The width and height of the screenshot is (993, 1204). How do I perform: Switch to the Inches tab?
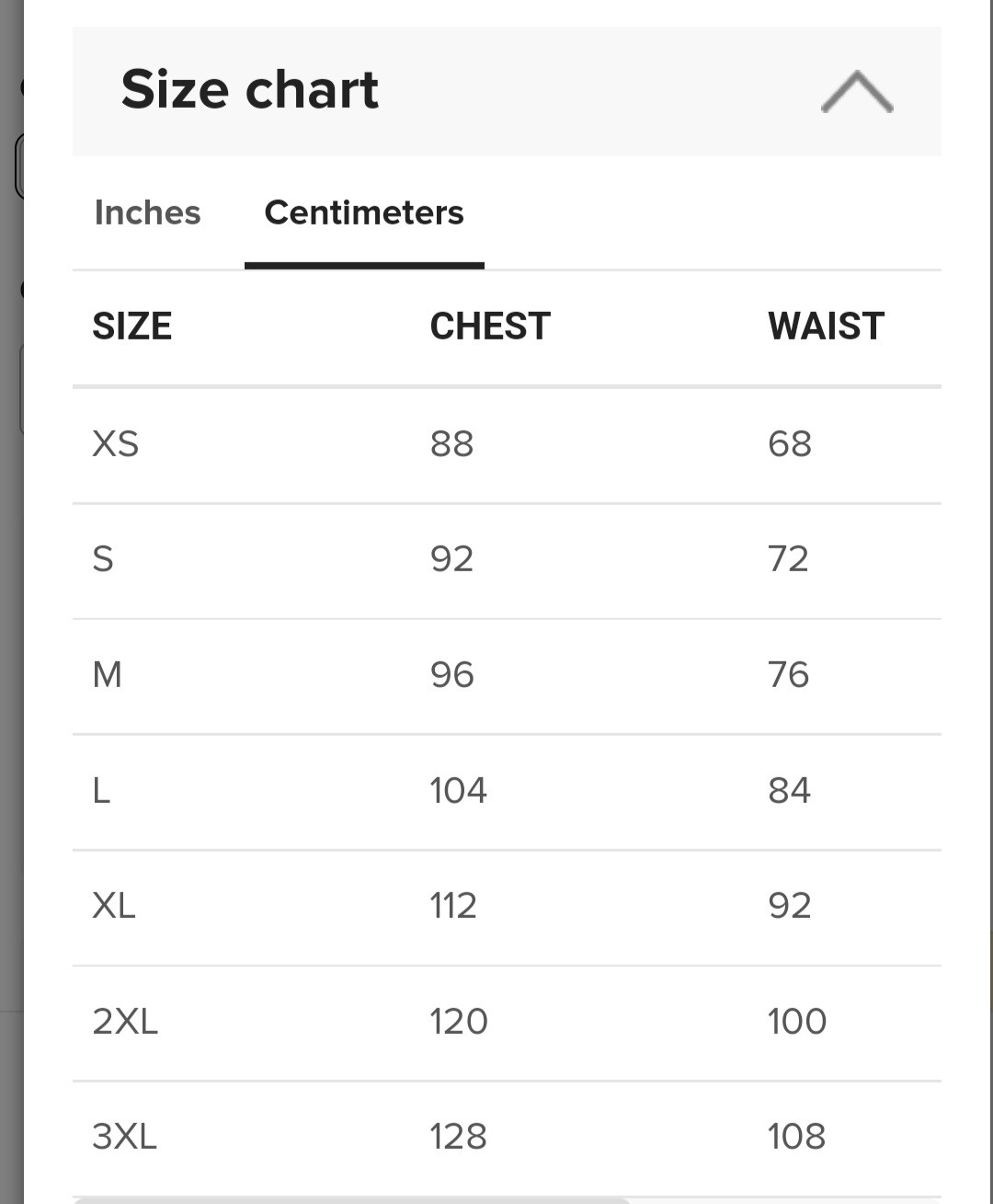(x=147, y=212)
